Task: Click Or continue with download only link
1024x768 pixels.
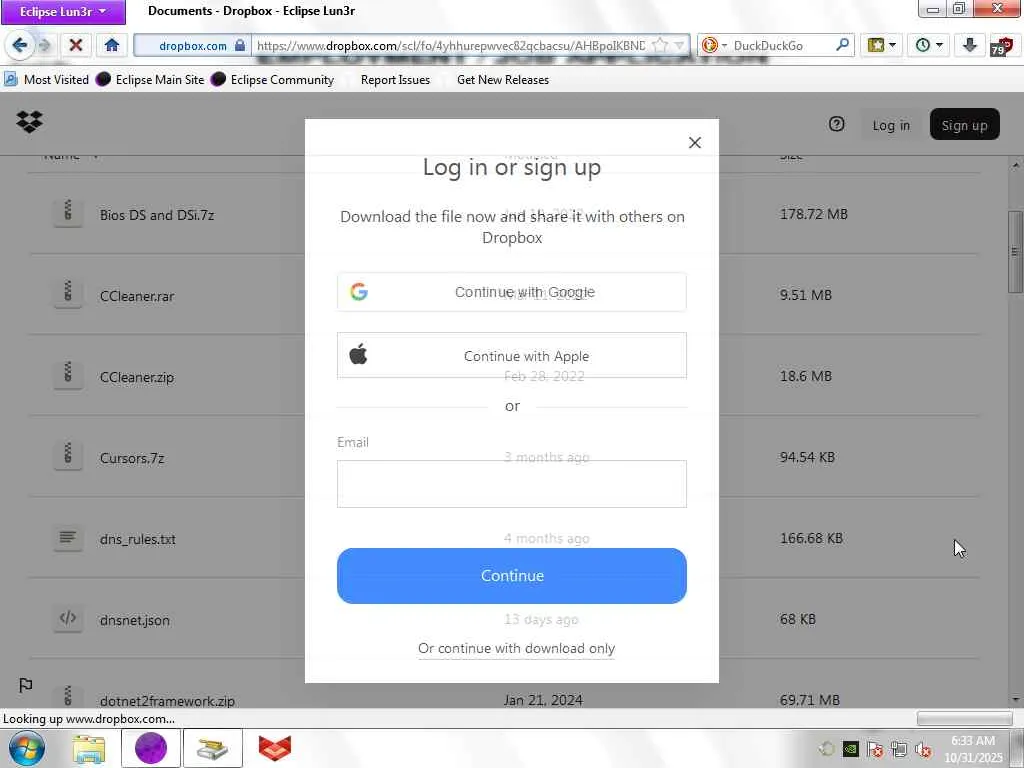Action: coord(517,648)
